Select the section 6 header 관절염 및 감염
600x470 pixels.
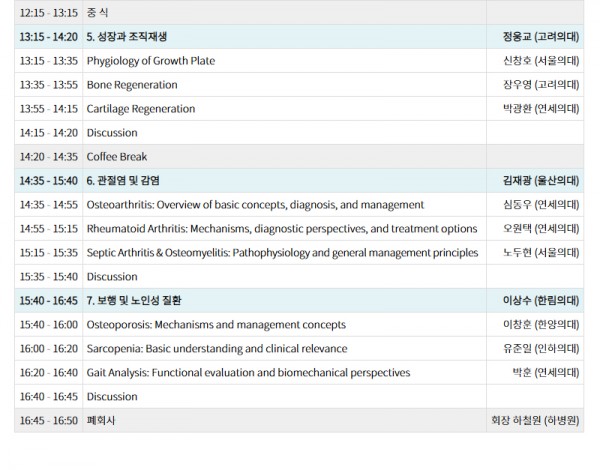[123, 181]
